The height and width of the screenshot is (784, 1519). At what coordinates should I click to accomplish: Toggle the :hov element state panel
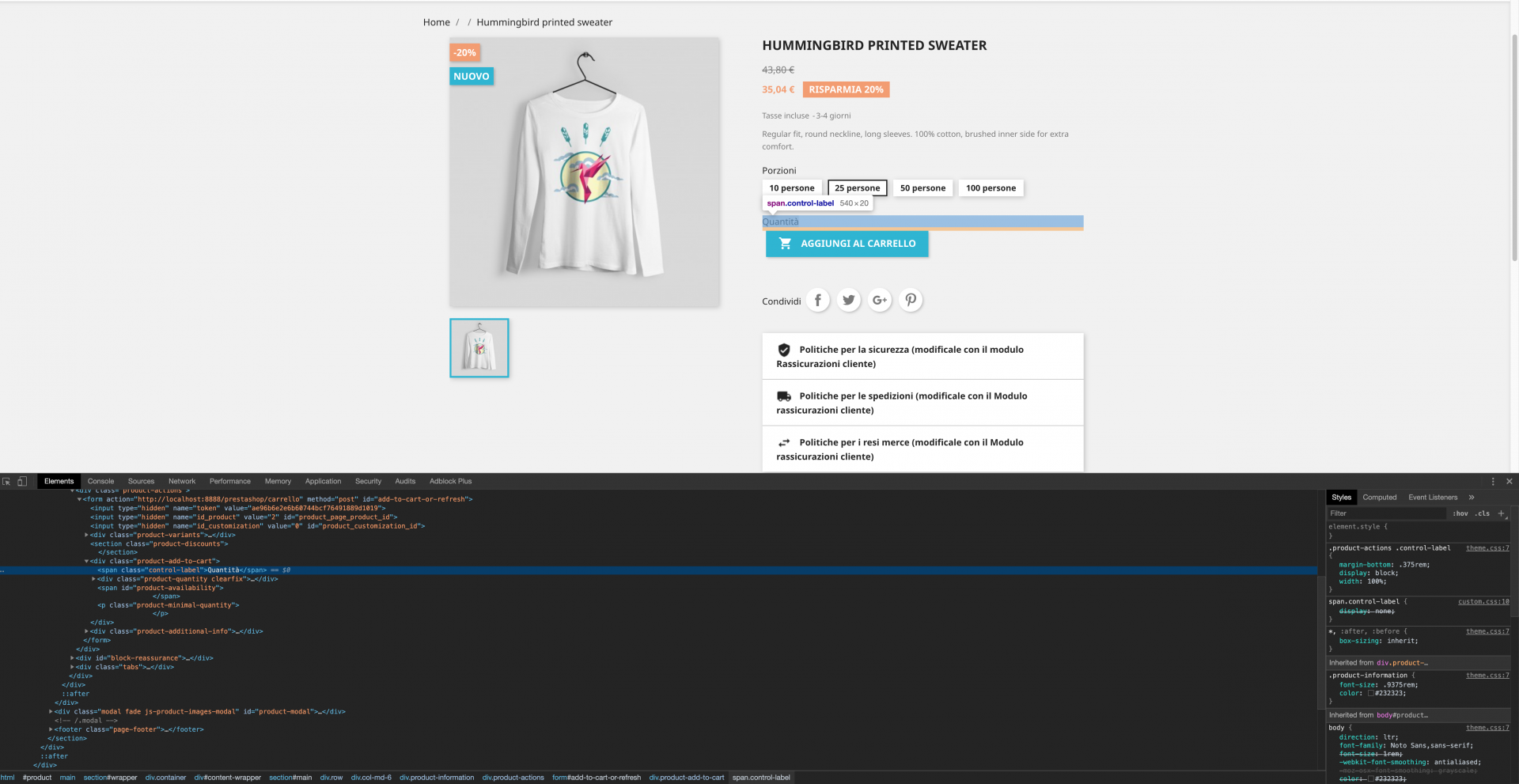(x=1460, y=513)
